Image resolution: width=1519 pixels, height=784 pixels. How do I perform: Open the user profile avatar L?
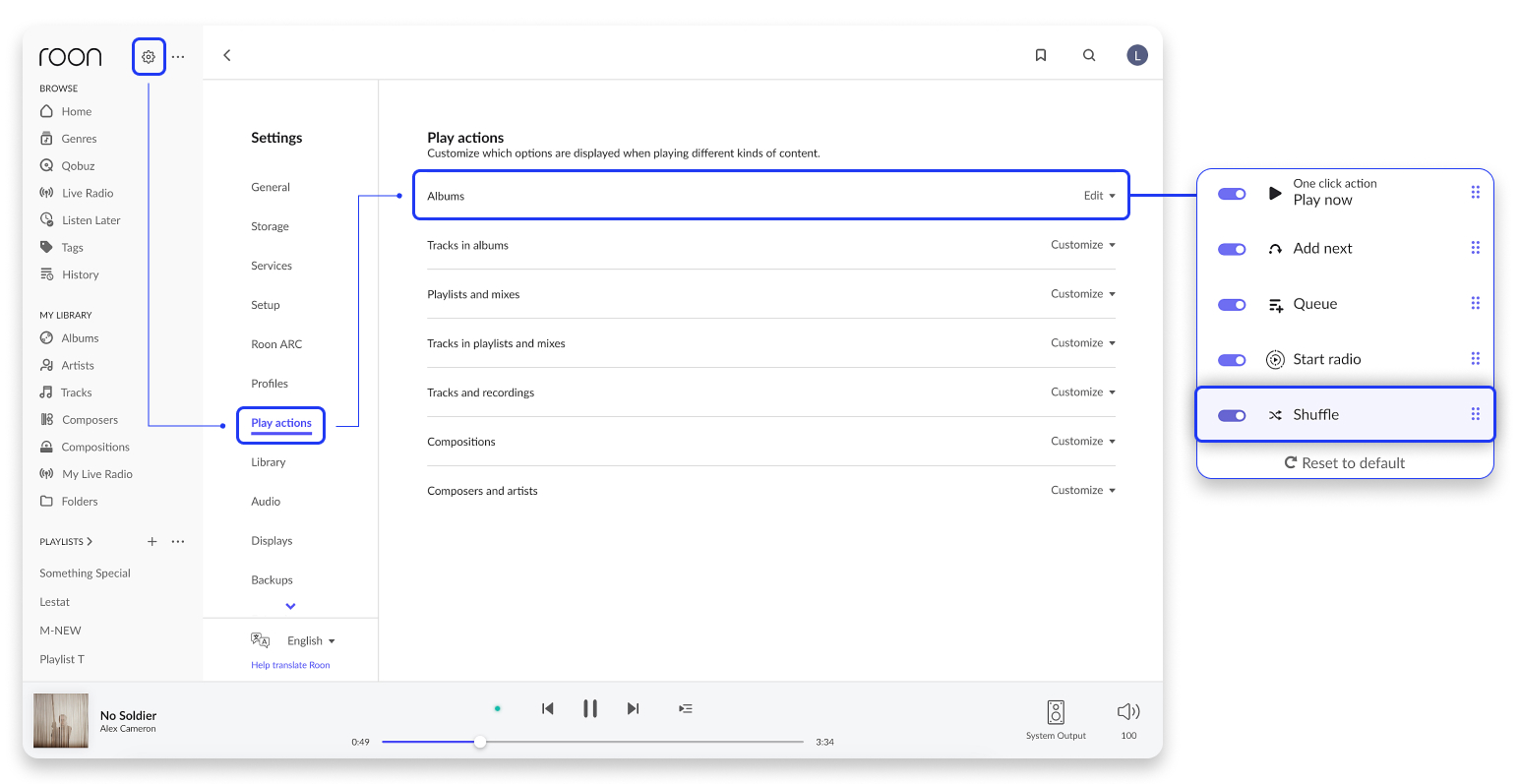pos(1137,55)
